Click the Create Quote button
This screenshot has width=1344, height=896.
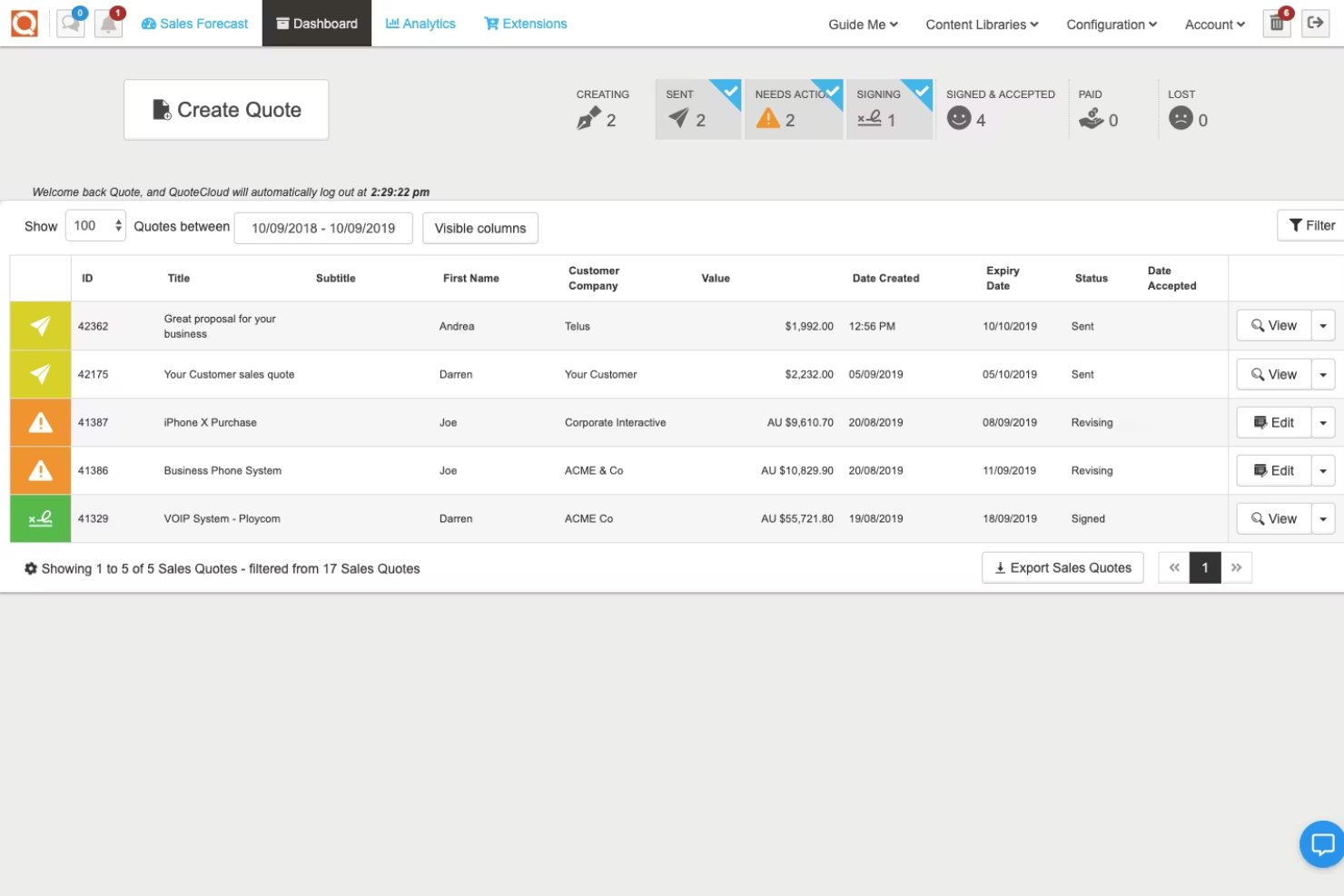point(225,109)
